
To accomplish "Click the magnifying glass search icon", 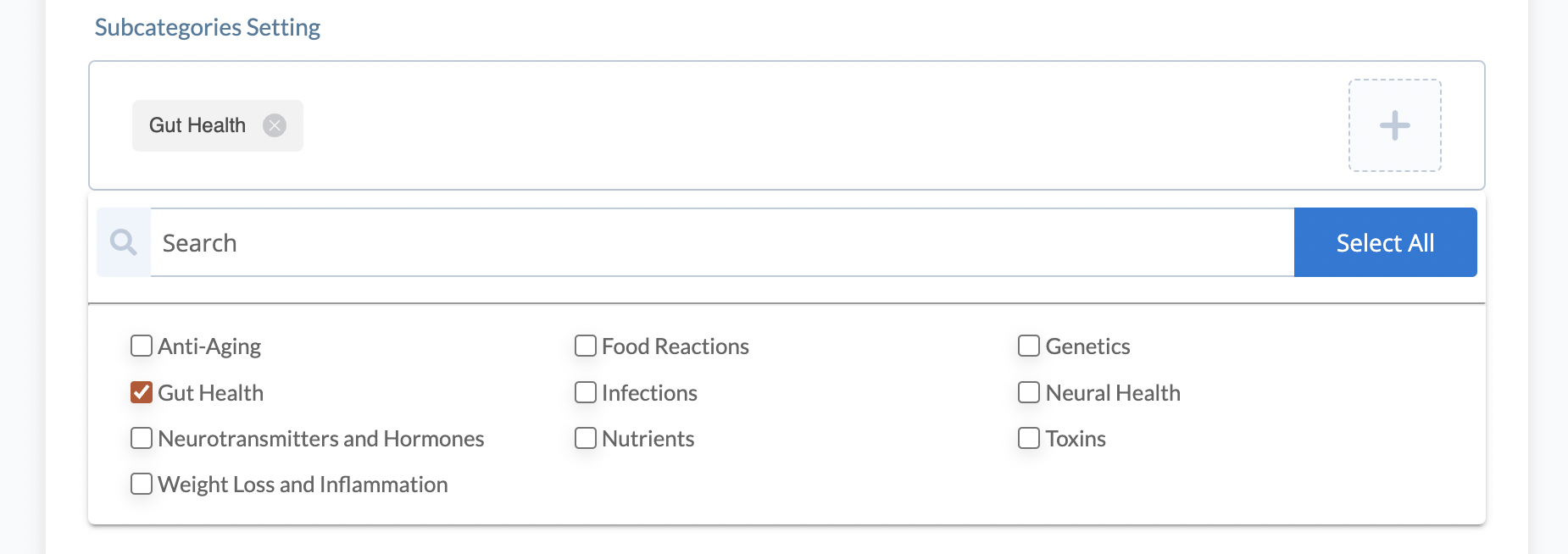I will pos(124,242).
